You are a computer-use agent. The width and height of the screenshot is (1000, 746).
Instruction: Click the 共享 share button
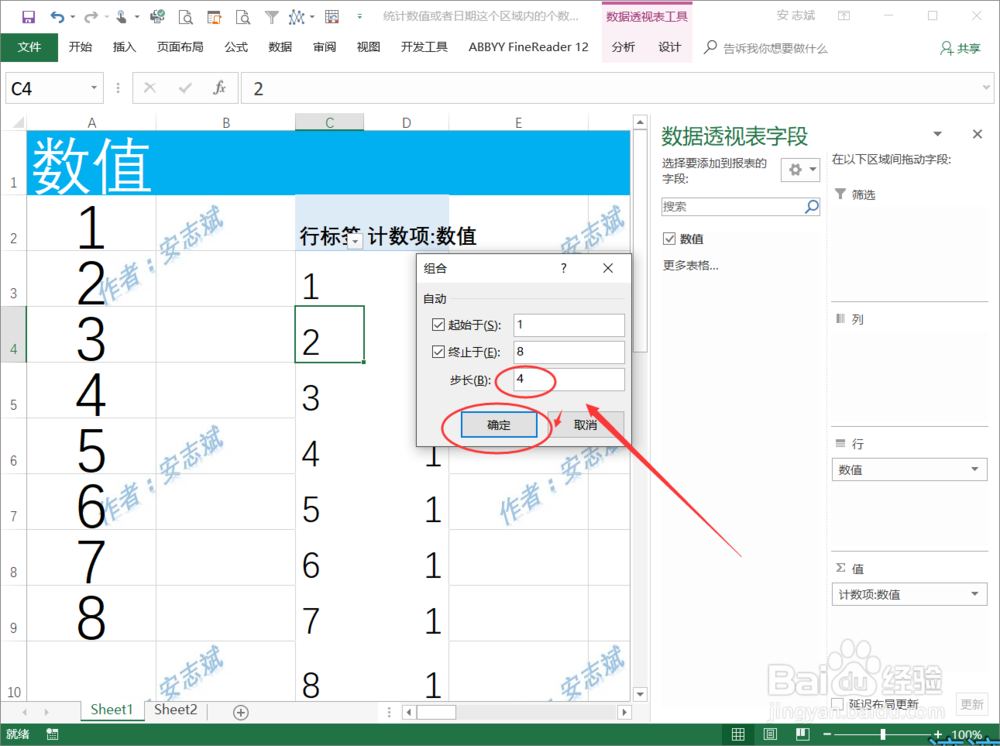coord(960,48)
